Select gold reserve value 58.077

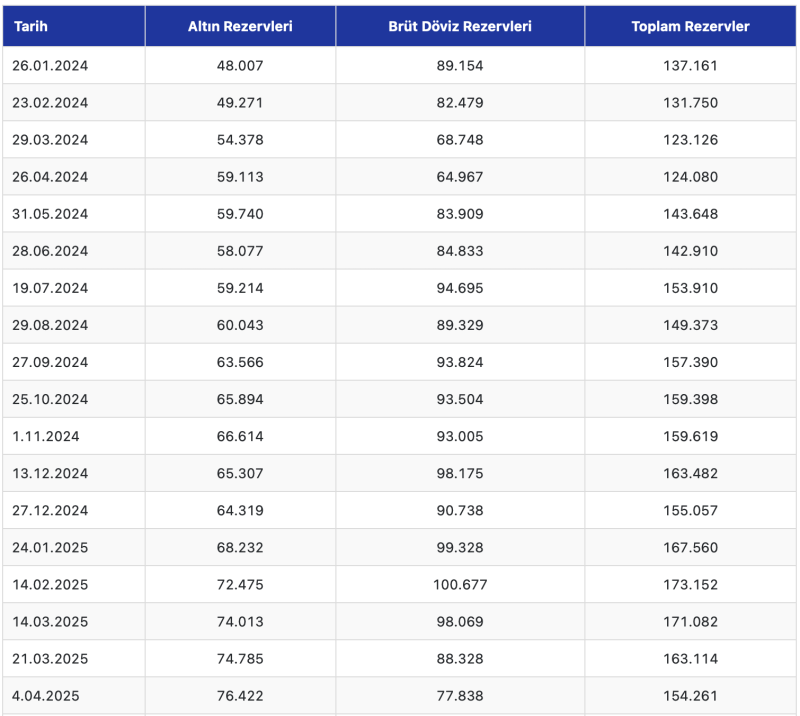coord(240,251)
